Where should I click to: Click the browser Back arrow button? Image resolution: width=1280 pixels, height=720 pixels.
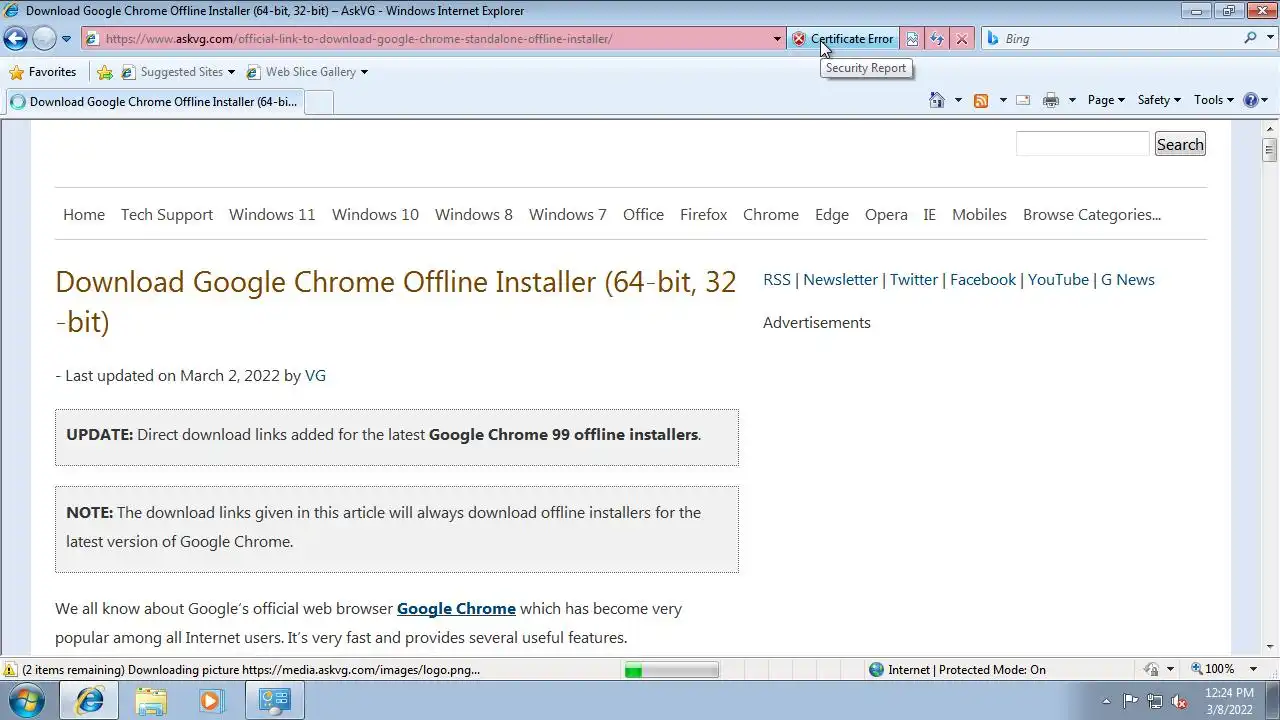(x=15, y=39)
